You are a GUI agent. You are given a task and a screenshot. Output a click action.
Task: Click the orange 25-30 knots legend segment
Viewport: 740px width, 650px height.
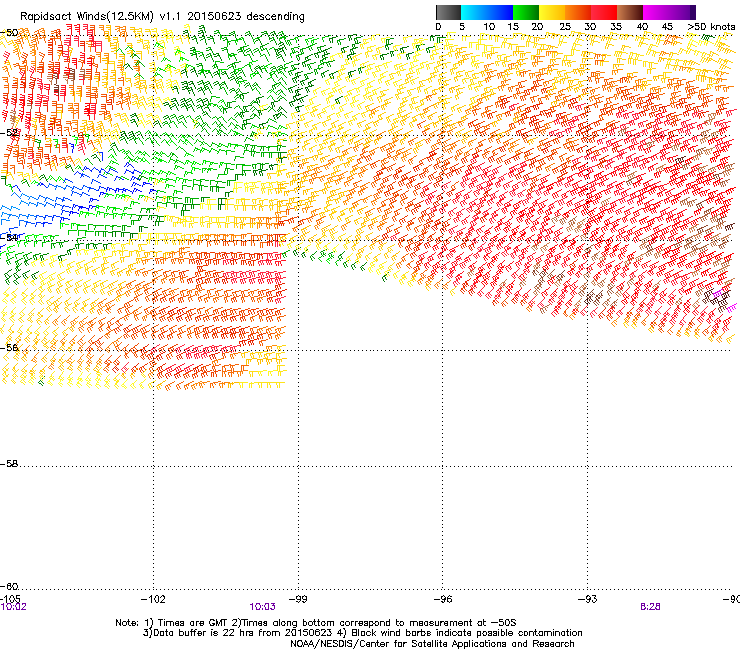578,12
